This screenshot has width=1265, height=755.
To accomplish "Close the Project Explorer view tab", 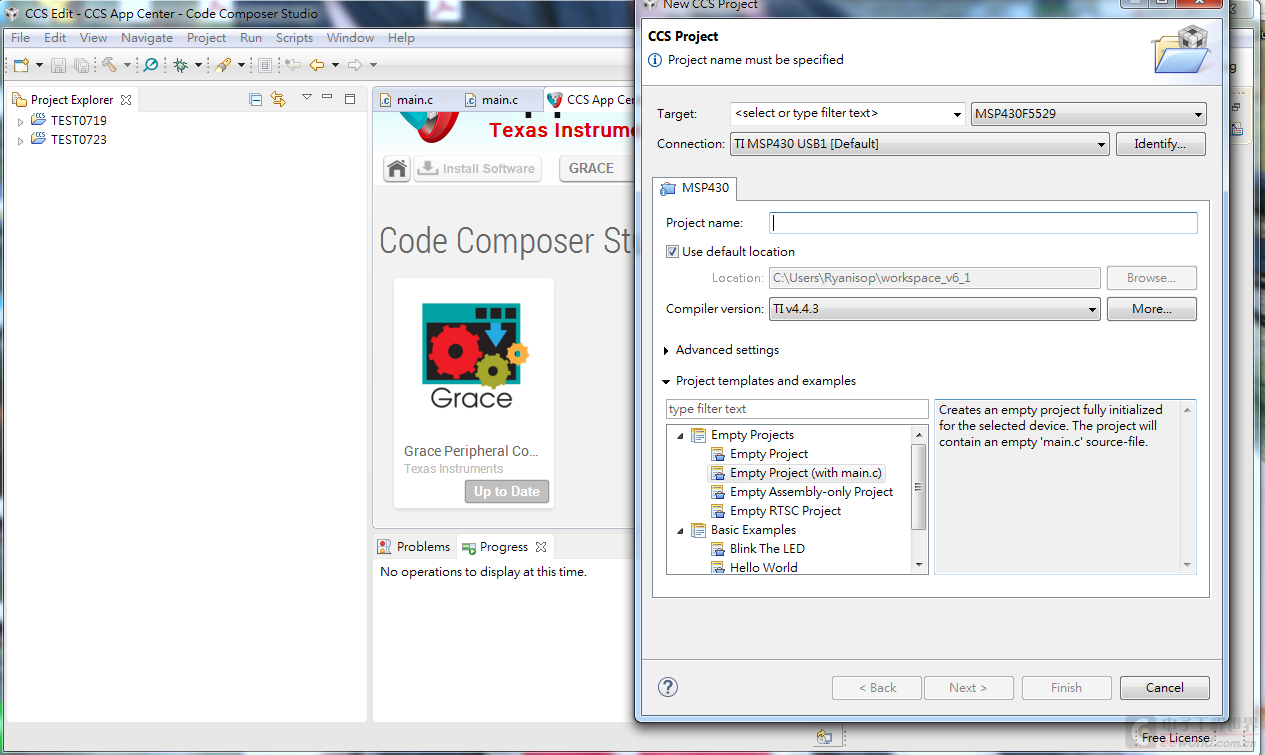I will [x=125, y=100].
